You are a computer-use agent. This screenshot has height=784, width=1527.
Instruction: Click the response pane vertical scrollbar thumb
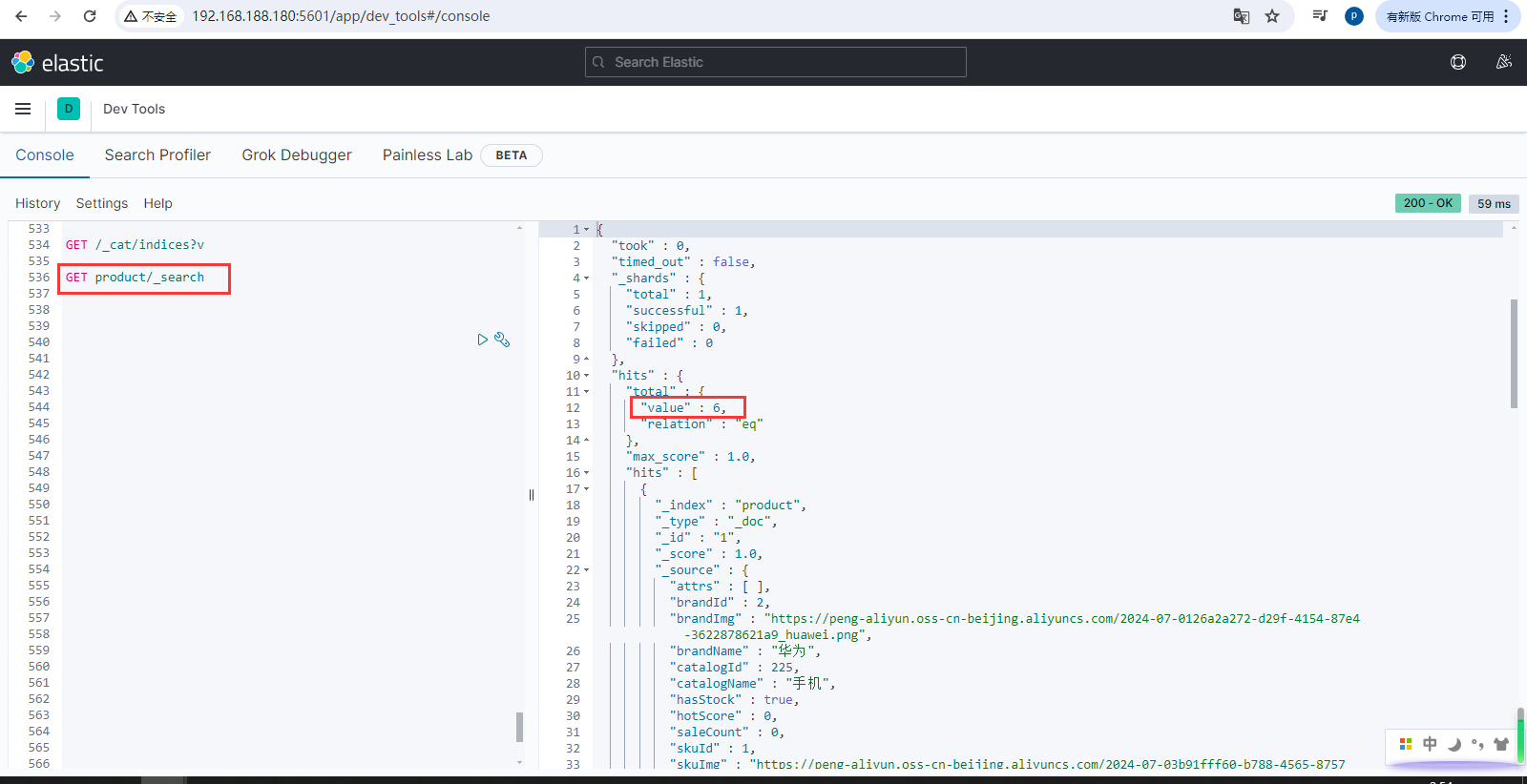[x=1514, y=354]
